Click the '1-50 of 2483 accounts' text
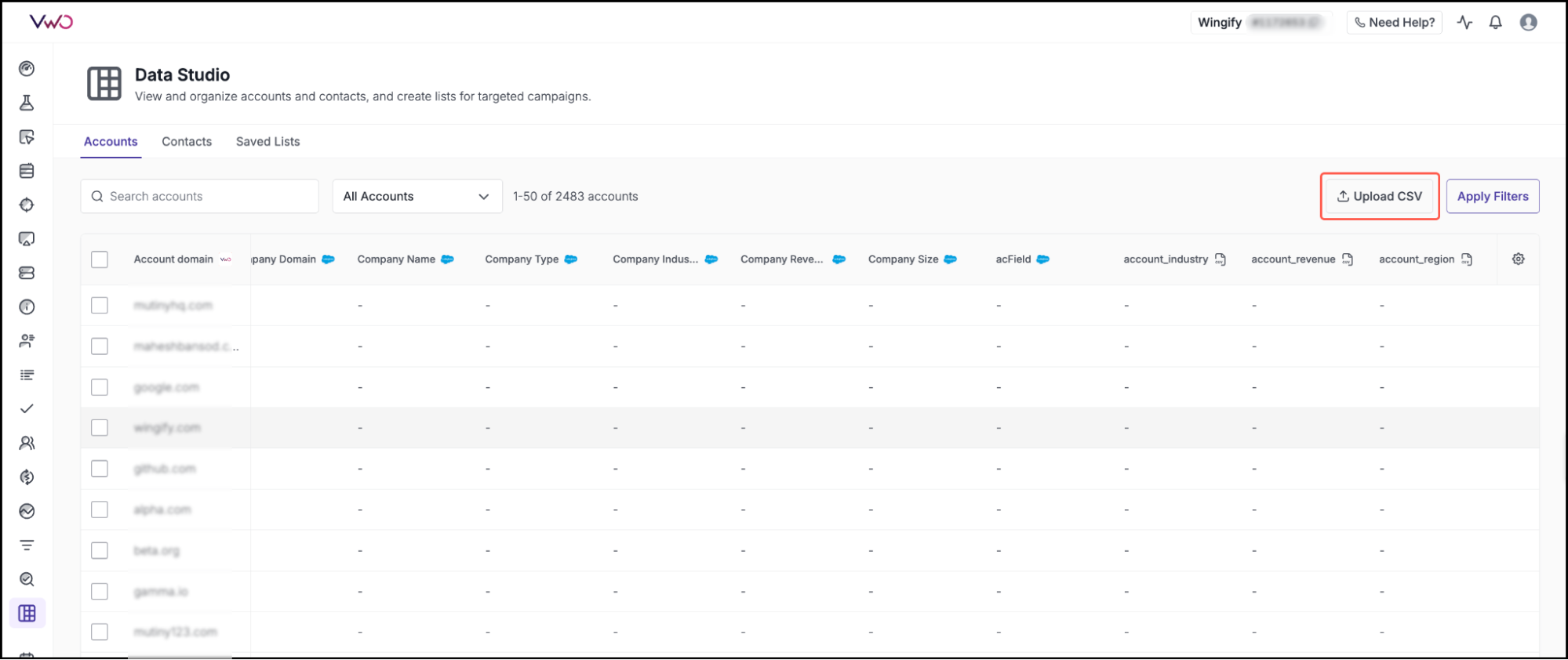1568x660 pixels. pos(576,197)
